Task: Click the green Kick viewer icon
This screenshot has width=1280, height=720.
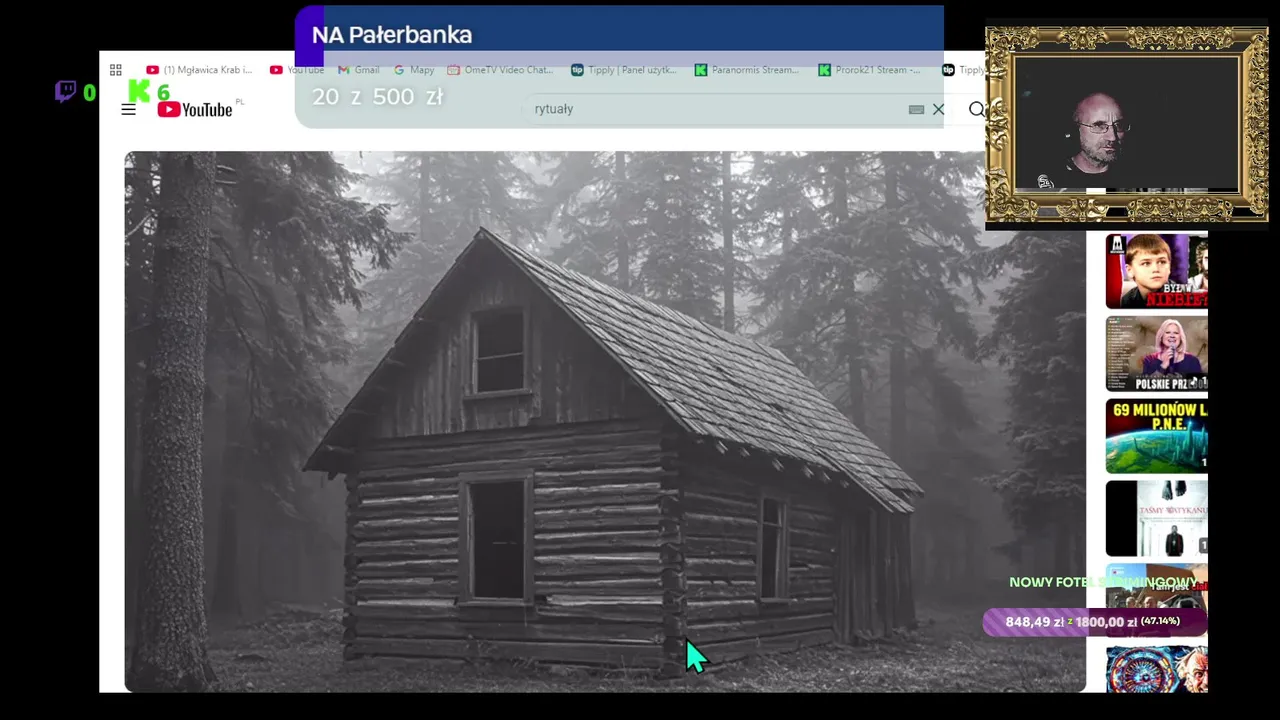Action: coord(140,92)
